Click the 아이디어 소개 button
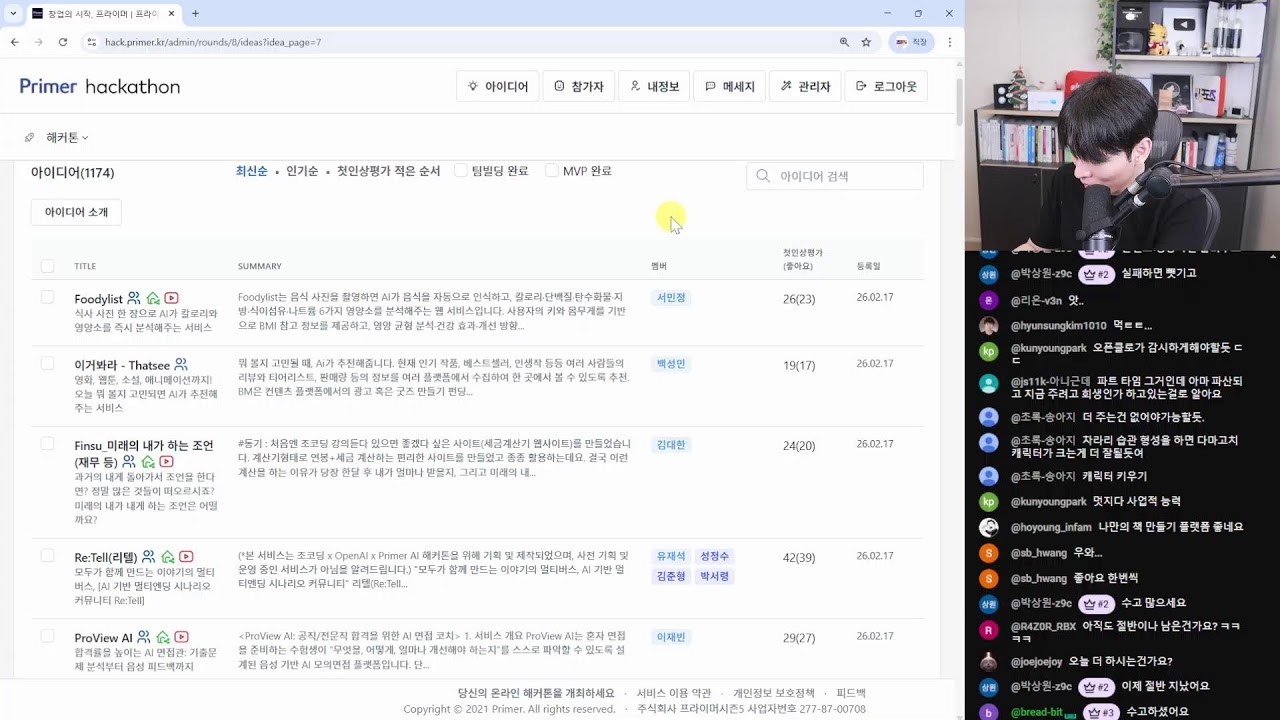 [76, 212]
